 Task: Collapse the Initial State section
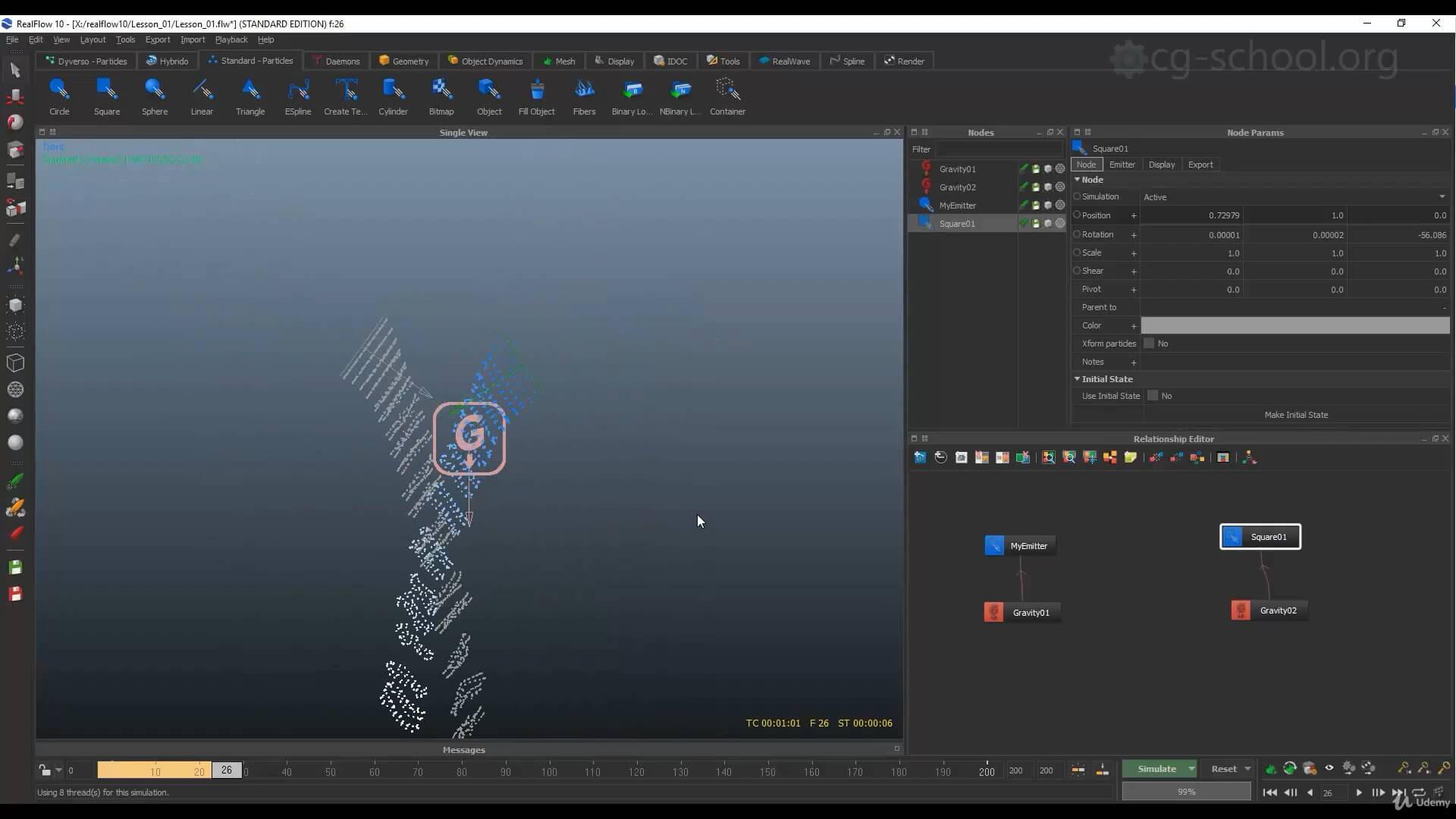(x=1078, y=379)
